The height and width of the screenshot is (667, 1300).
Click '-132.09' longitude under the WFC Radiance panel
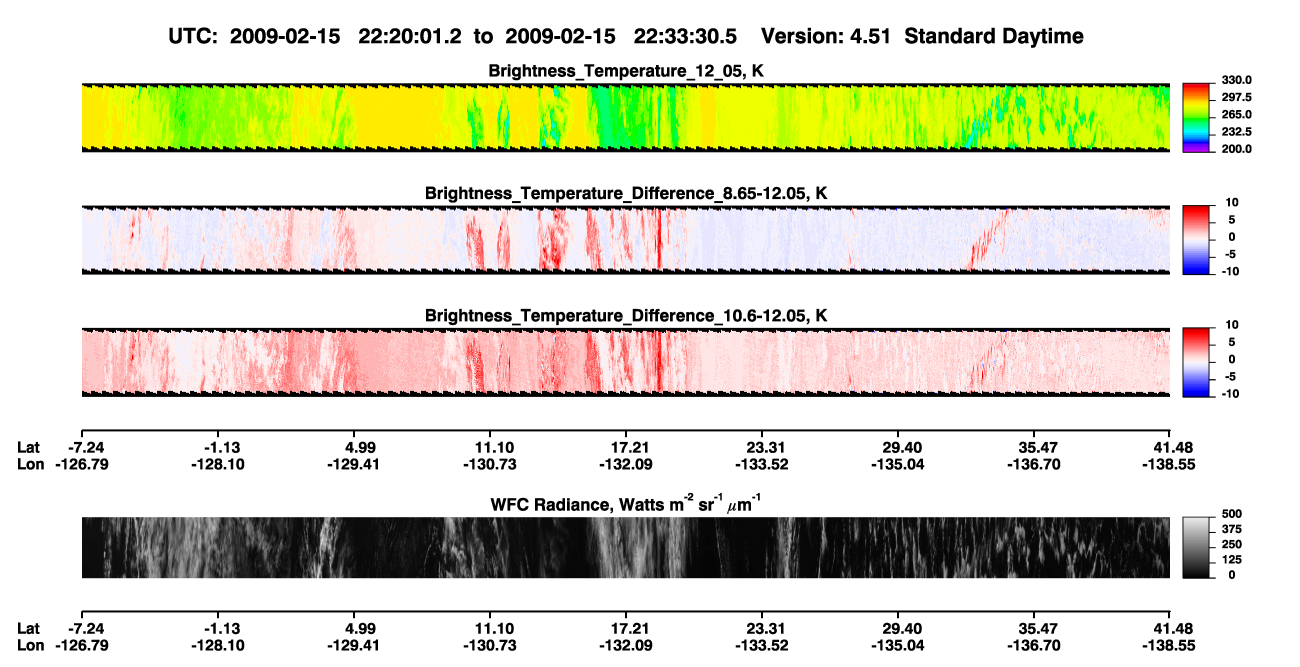pos(625,645)
